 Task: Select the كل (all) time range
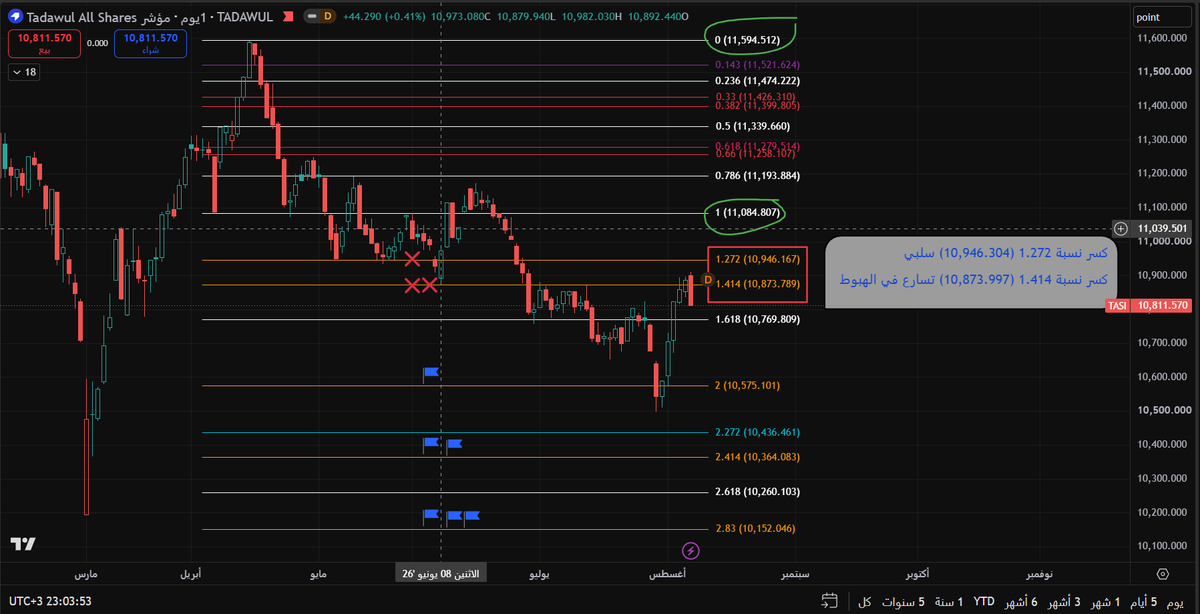point(865,601)
